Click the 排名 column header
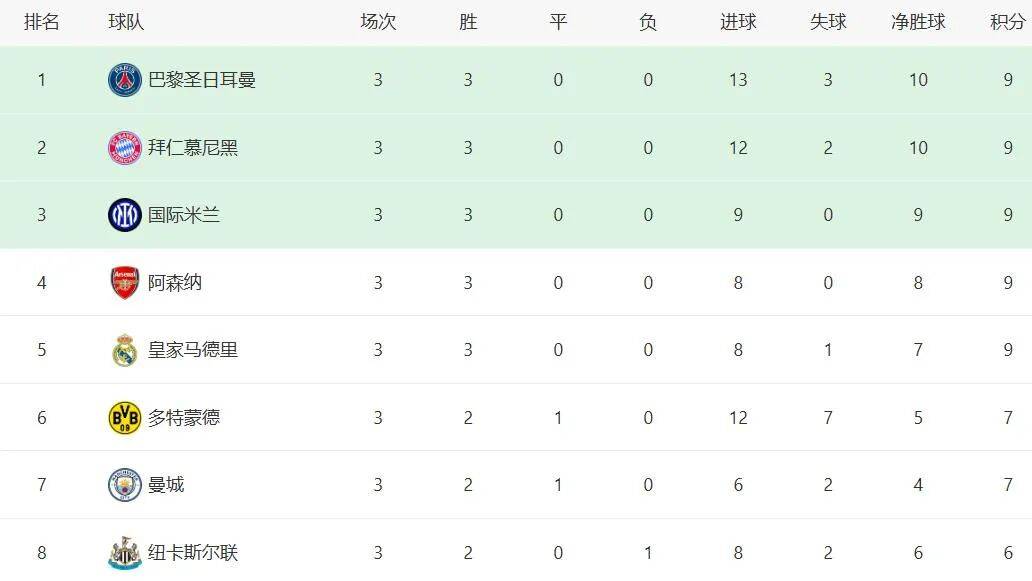Viewport: 1032px width, 581px height. [42, 22]
